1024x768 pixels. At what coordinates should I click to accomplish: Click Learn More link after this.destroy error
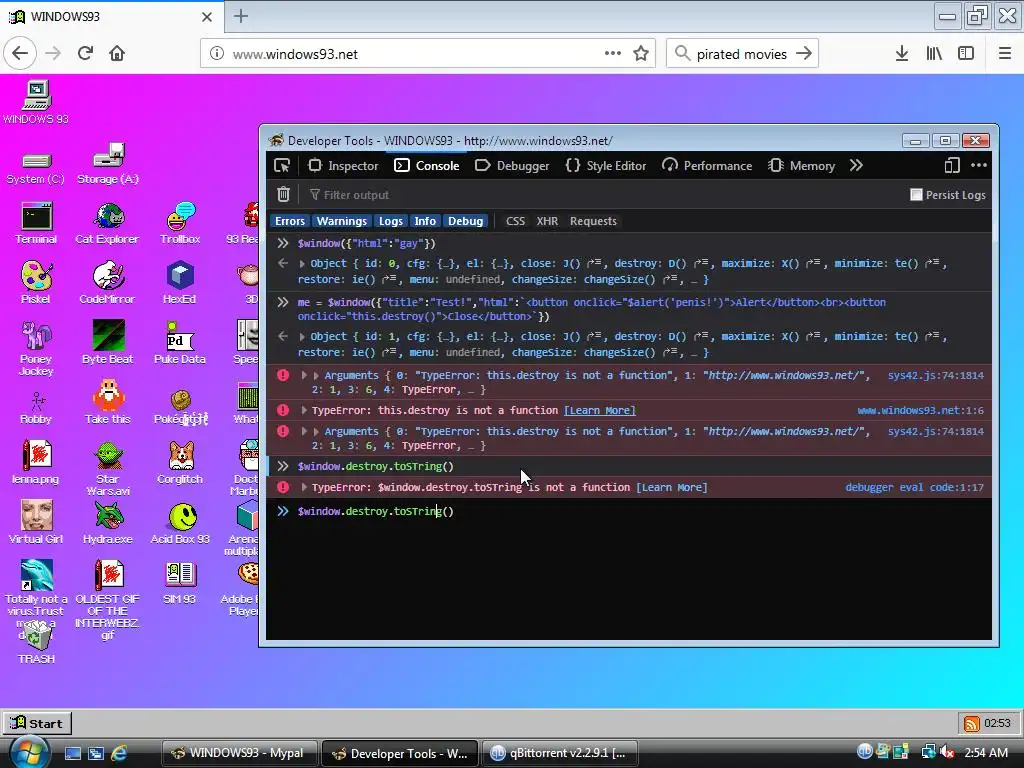pos(600,410)
